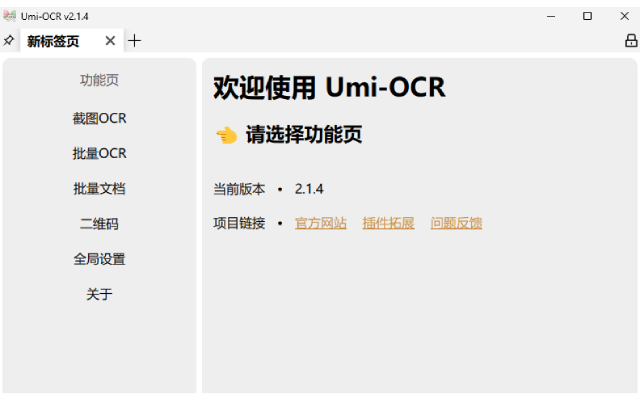The height and width of the screenshot is (400, 640).
Task: Minimize the Umi-OCR window
Action: (551, 16)
